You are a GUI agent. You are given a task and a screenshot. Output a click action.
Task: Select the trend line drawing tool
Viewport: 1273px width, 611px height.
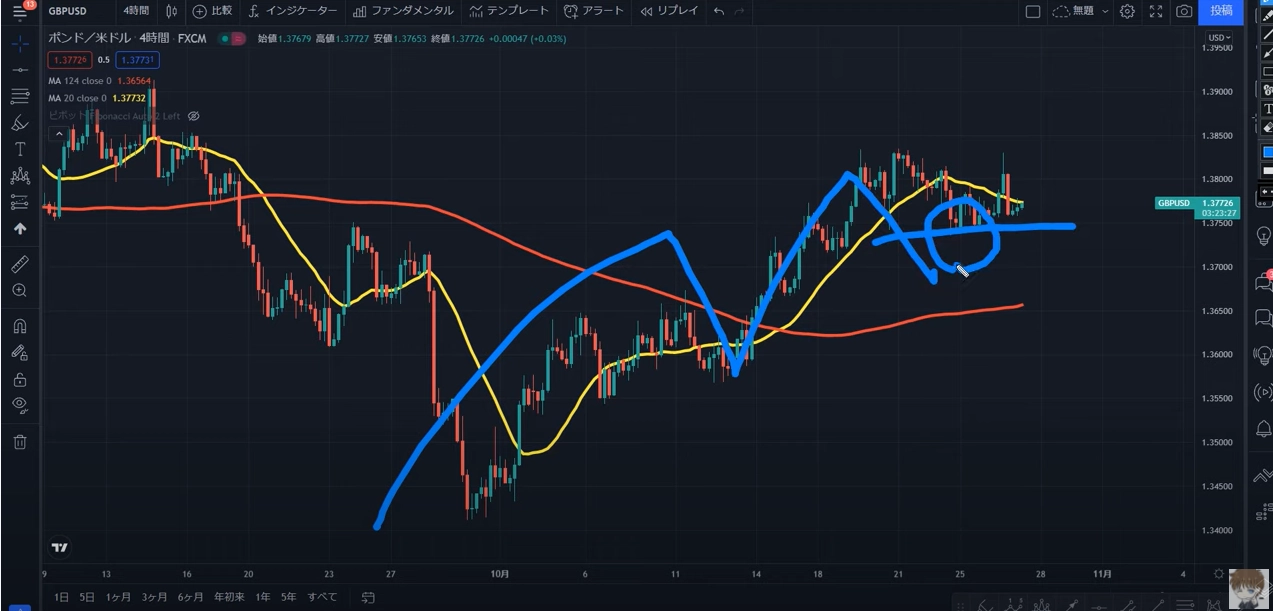19,70
